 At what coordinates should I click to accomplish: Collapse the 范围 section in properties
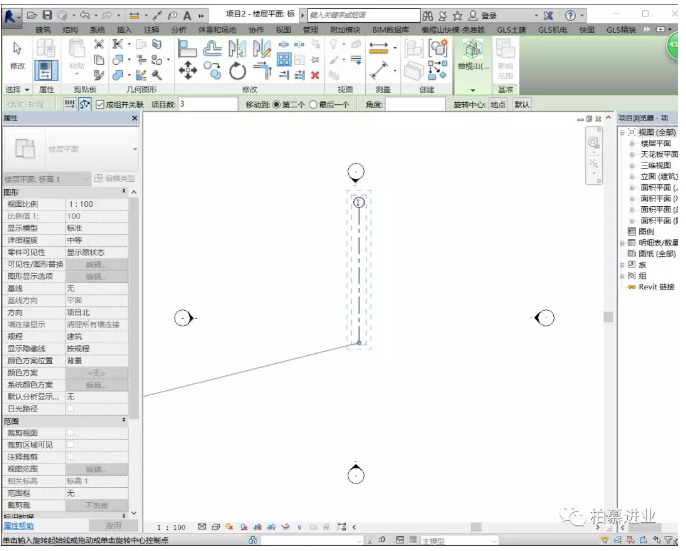[x=124, y=420]
